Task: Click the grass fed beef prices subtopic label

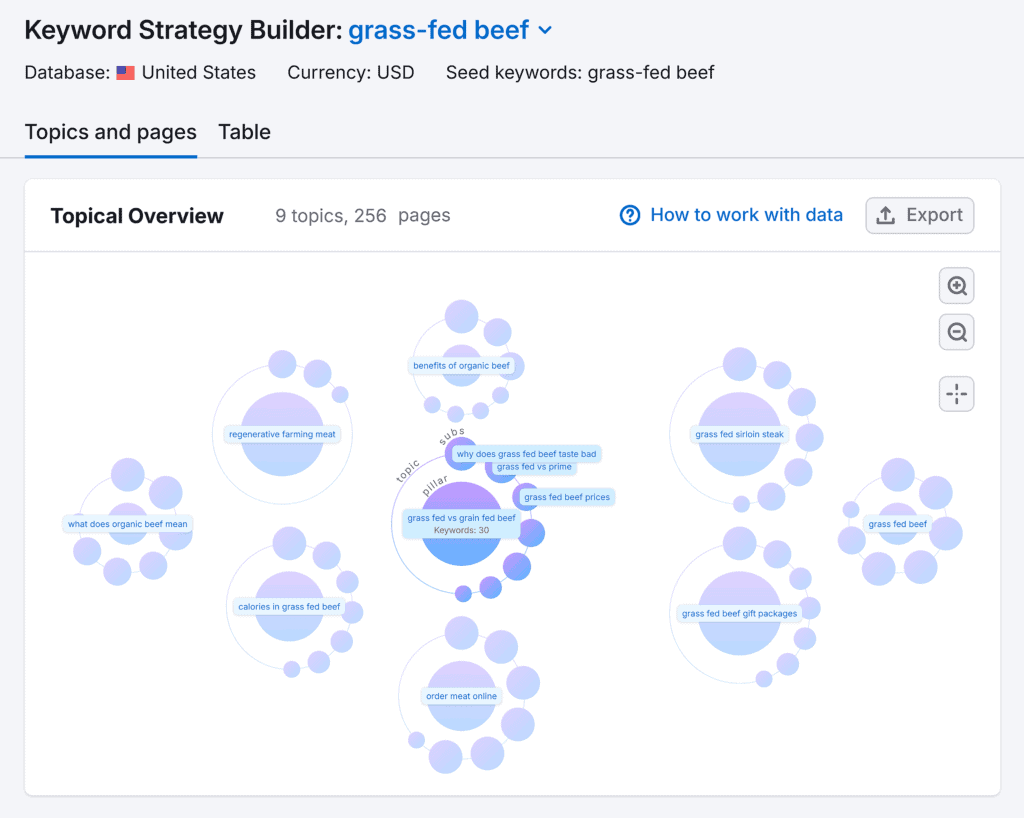Action: [x=564, y=497]
